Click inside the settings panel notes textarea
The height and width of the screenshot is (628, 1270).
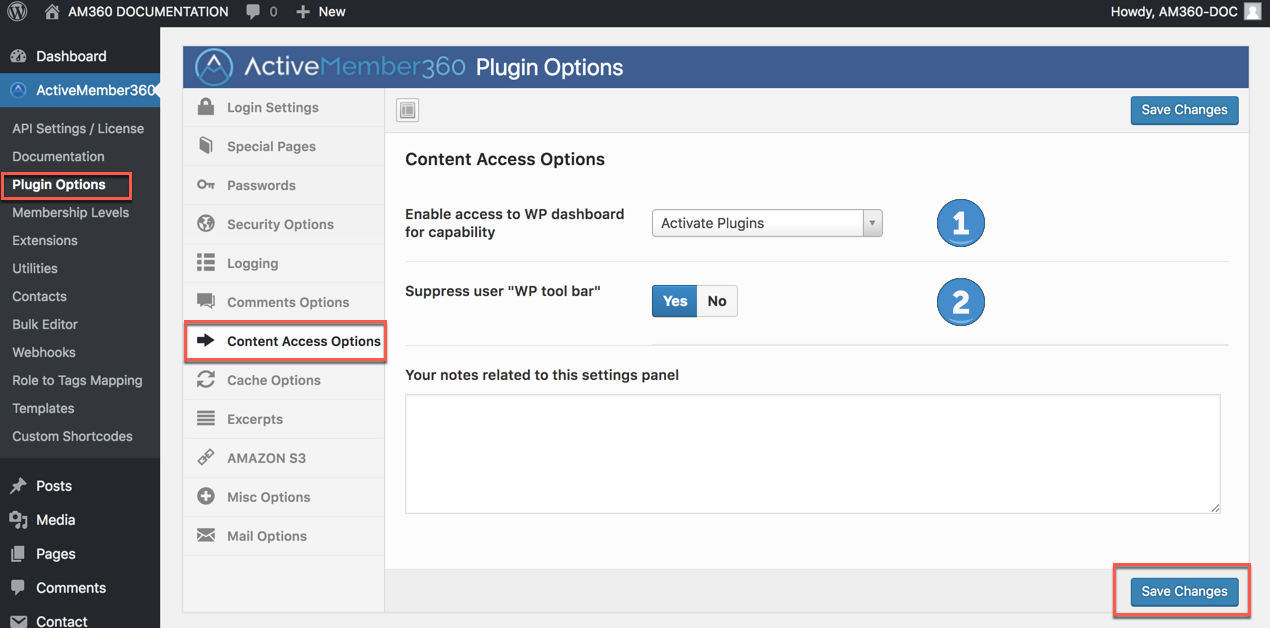[x=812, y=454]
